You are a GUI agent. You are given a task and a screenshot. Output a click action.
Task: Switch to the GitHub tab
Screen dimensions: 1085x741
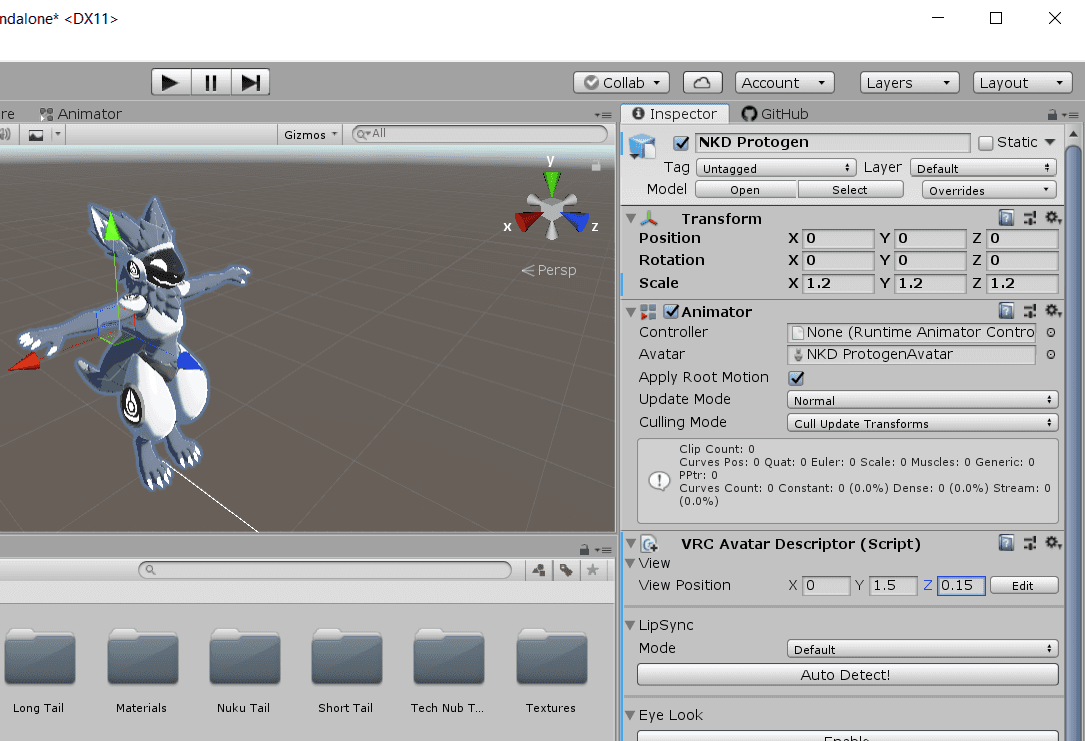(775, 114)
